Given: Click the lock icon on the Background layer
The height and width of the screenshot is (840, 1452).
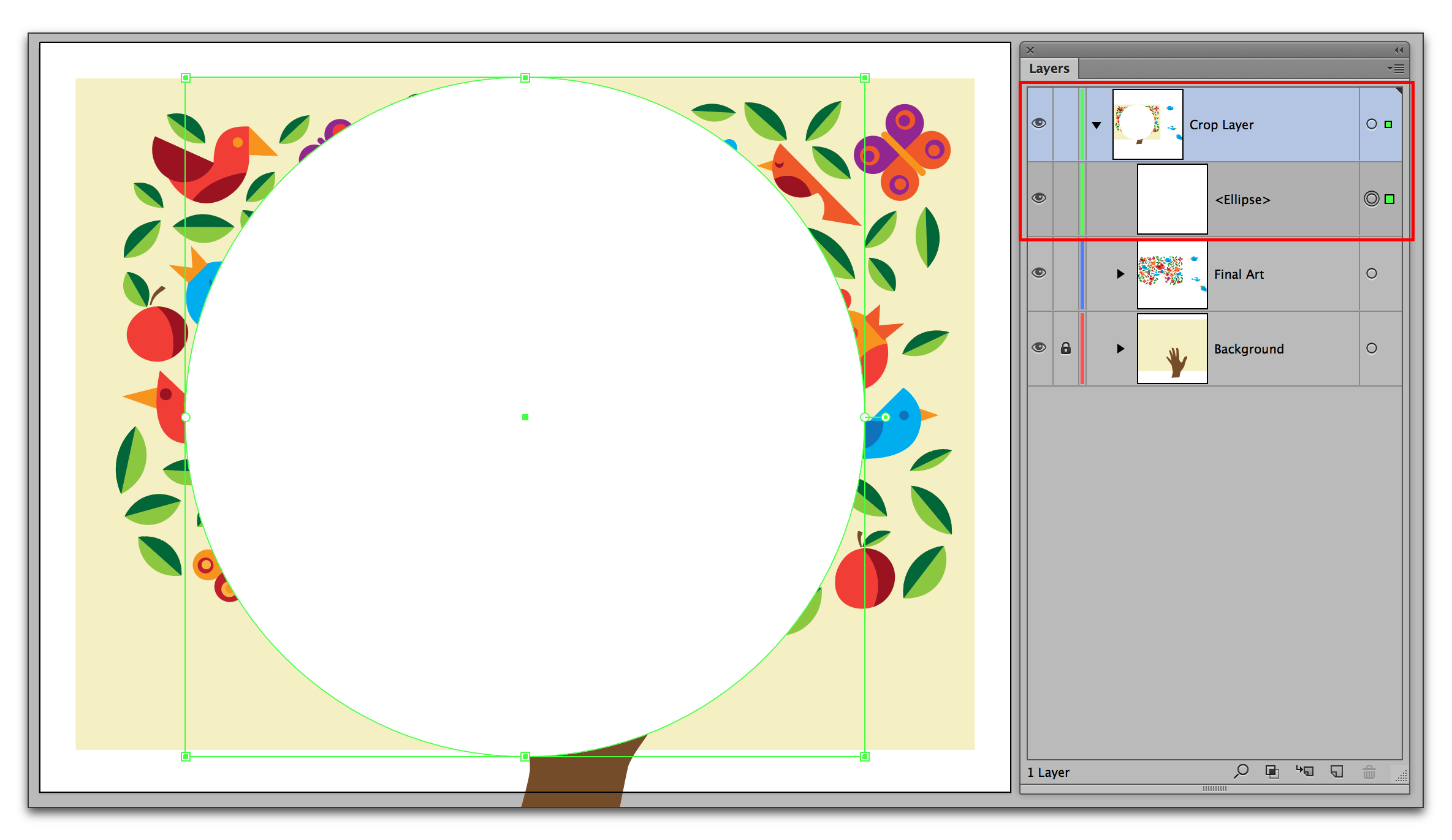Looking at the screenshot, I should [x=1066, y=348].
